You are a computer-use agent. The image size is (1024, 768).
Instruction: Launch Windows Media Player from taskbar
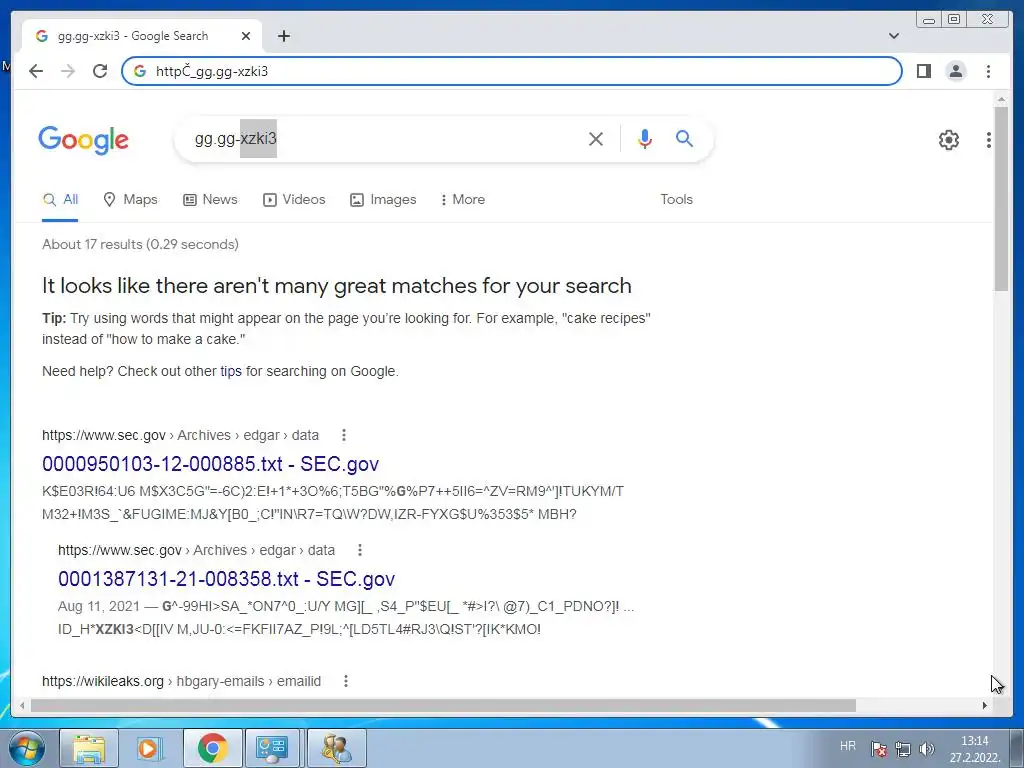[x=150, y=748]
